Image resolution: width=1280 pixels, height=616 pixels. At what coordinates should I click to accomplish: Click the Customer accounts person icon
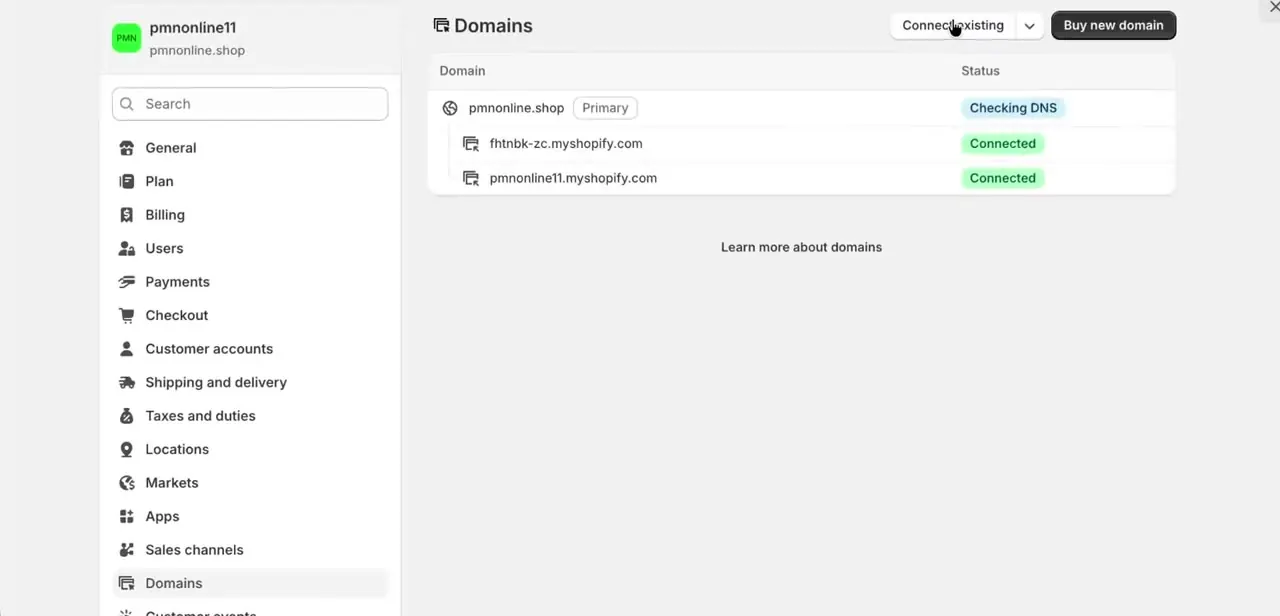127,349
